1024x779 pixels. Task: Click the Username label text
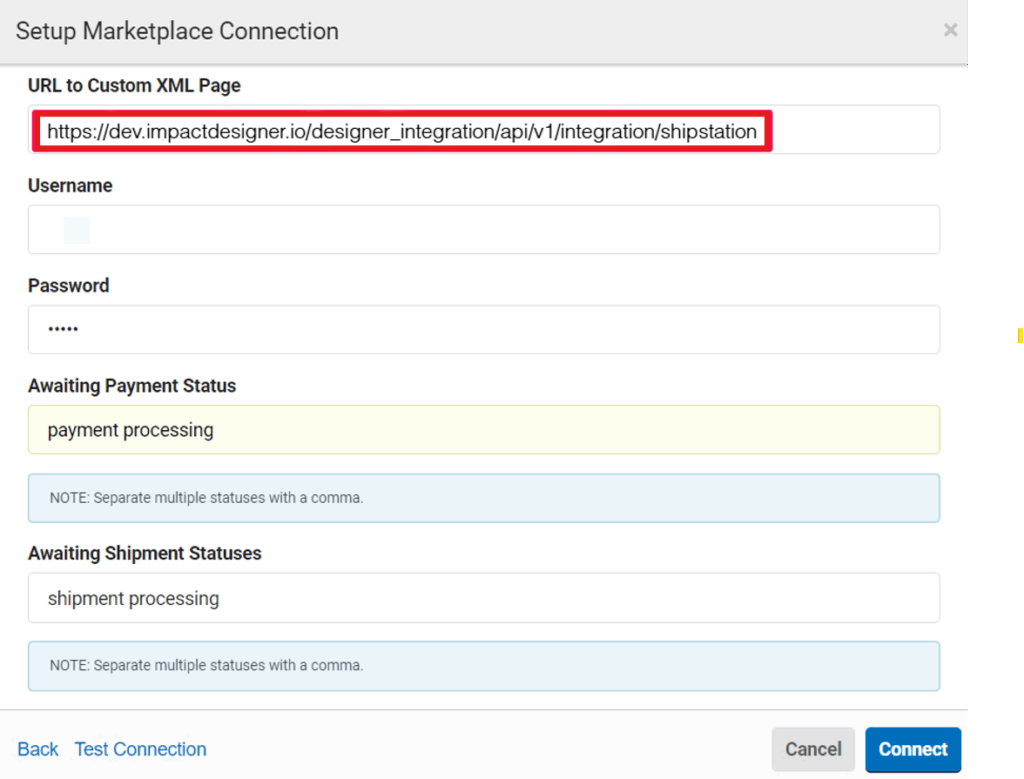click(70, 186)
